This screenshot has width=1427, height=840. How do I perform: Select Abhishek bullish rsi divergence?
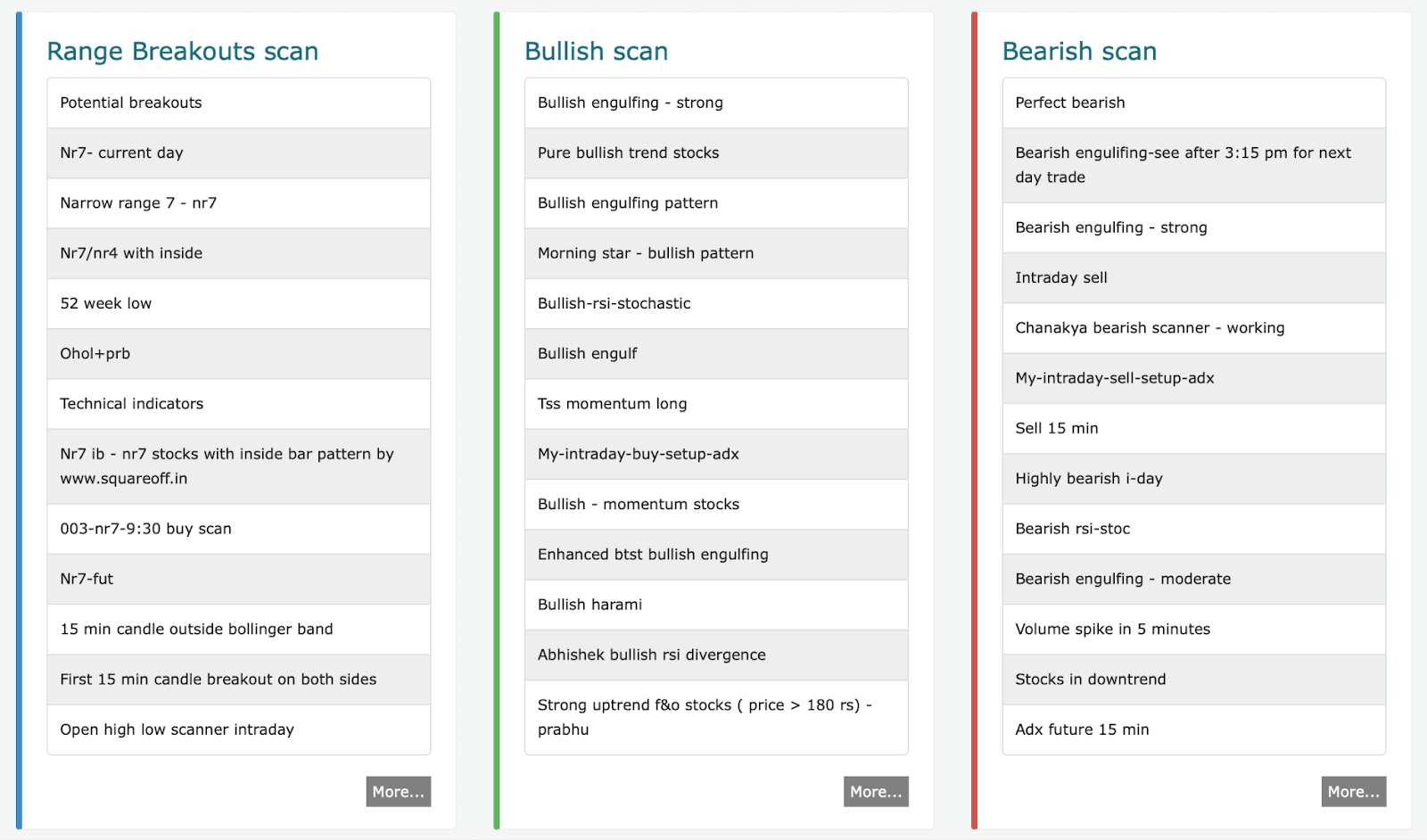tap(716, 655)
